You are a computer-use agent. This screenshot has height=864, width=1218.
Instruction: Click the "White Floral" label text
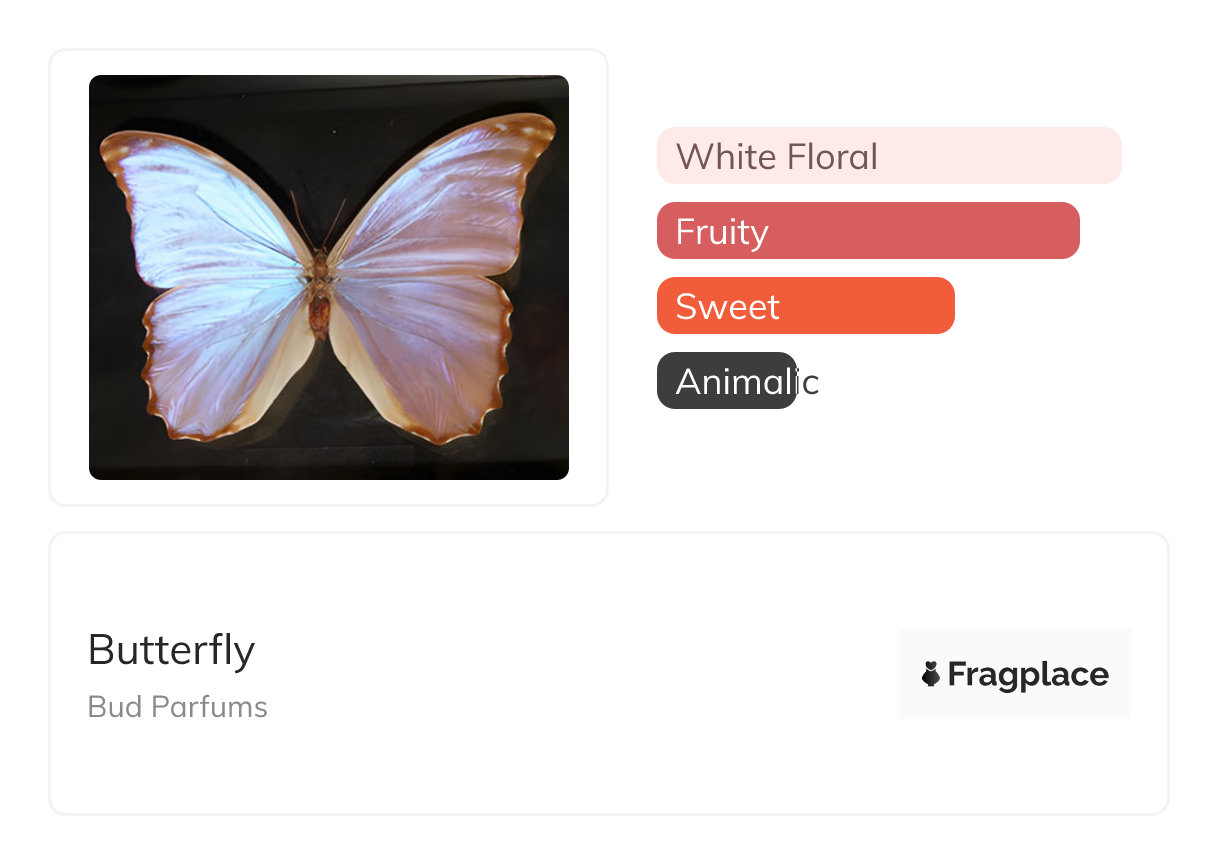(777, 157)
